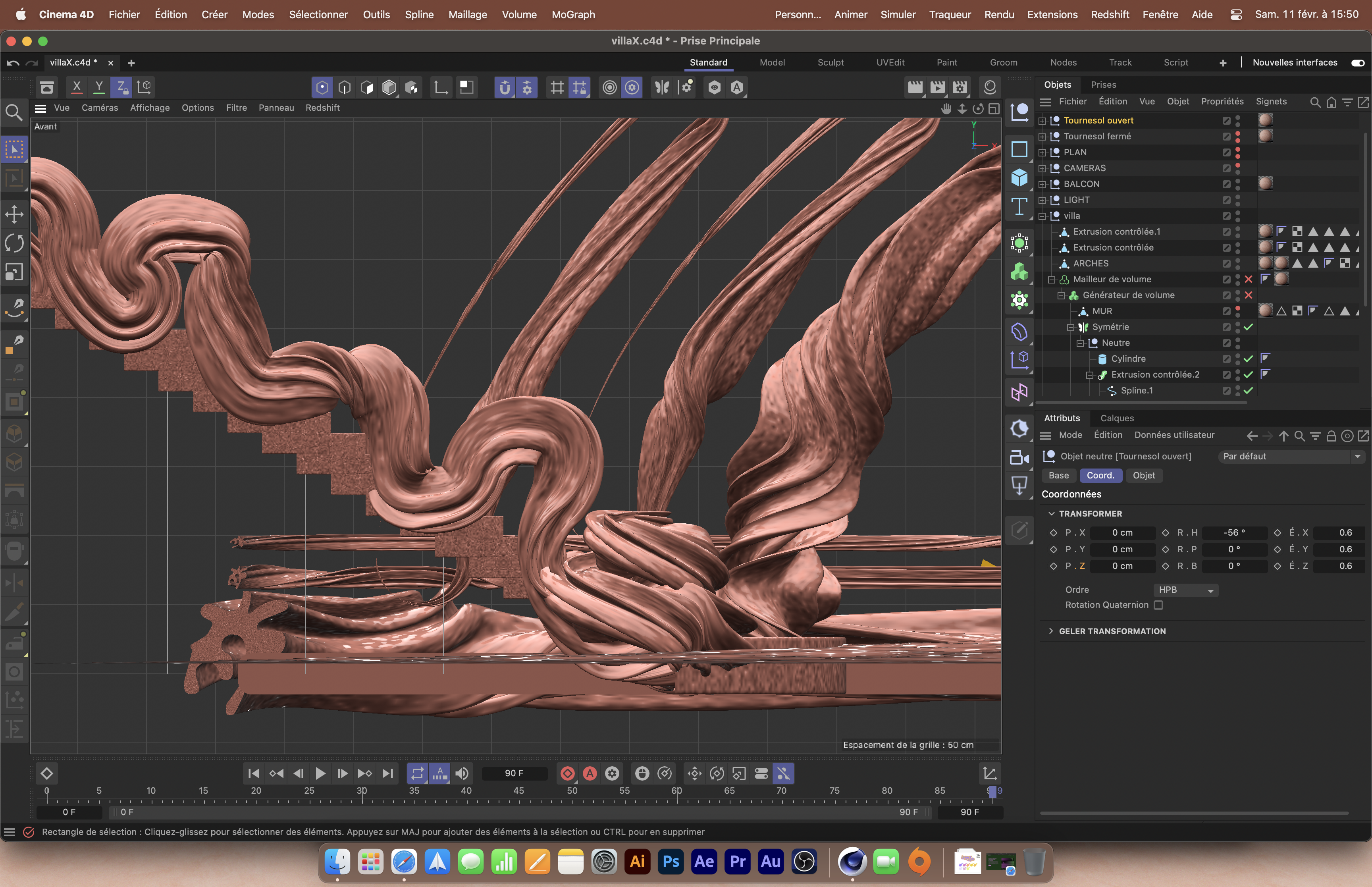Add a Null object from palette
1372x887 pixels.
tap(1019, 112)
